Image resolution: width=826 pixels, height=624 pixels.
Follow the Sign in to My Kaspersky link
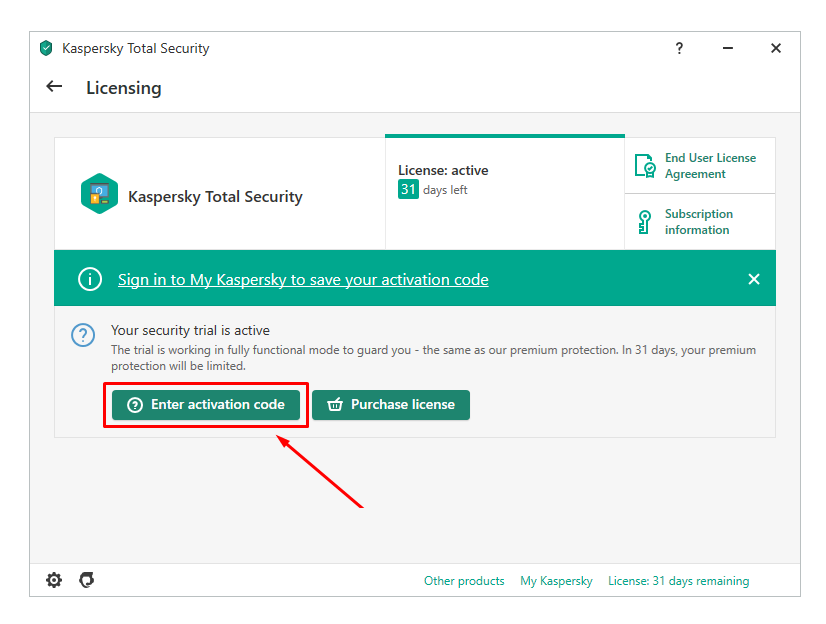[303, 280]
